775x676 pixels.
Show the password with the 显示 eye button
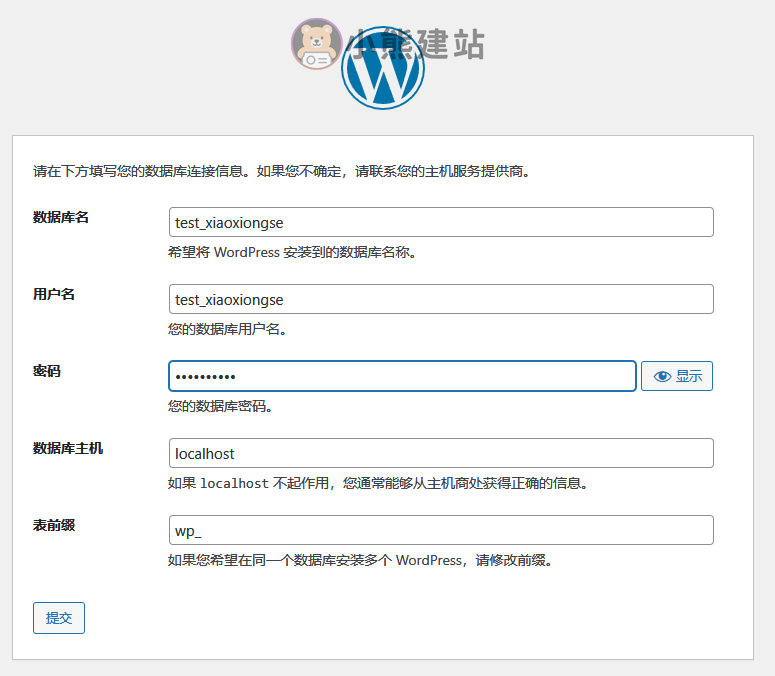(x=676, y=376)
